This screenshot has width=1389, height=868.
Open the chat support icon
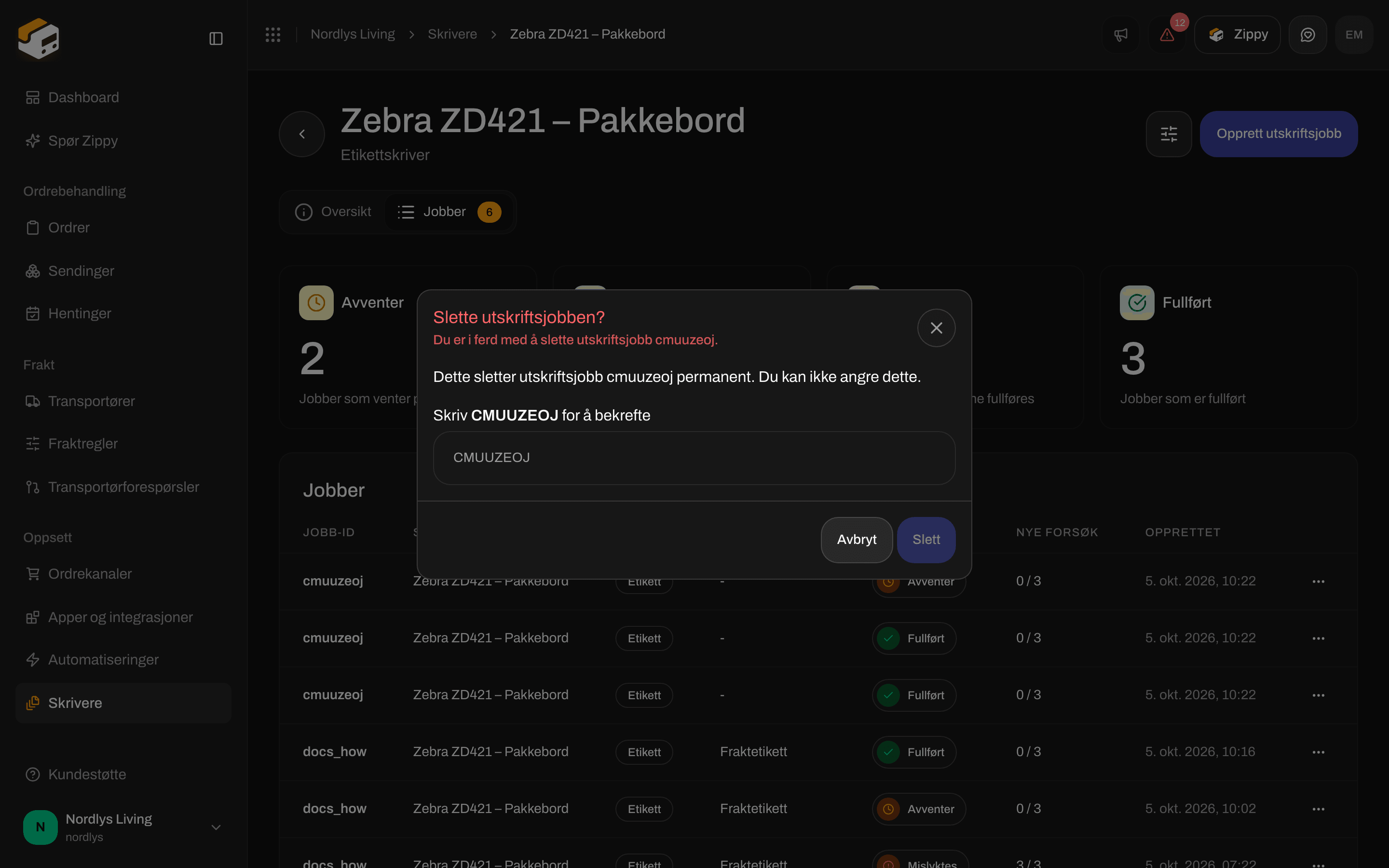pyautogui.click(x=1307, y=34)
